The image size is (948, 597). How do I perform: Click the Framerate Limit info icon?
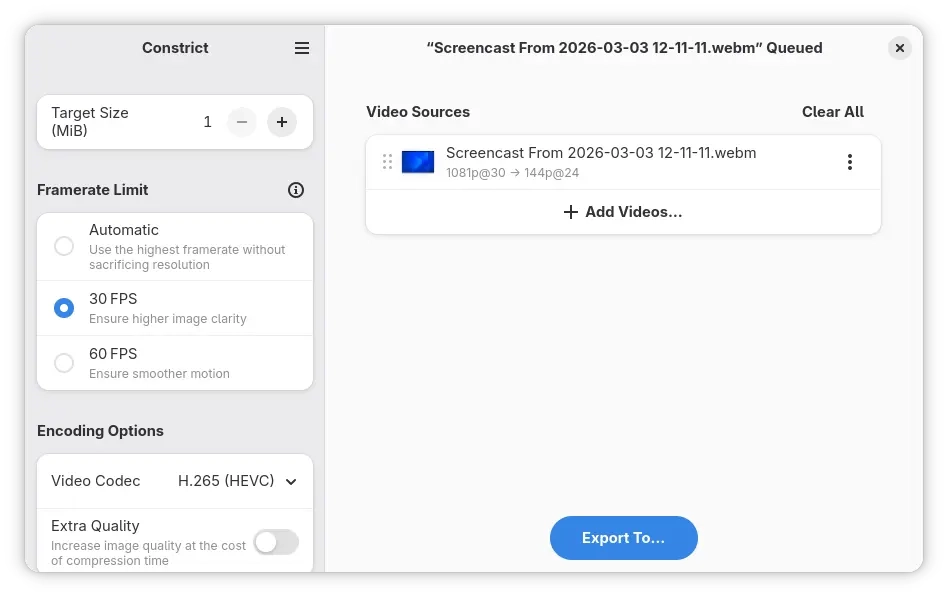[x=296, y=190]
